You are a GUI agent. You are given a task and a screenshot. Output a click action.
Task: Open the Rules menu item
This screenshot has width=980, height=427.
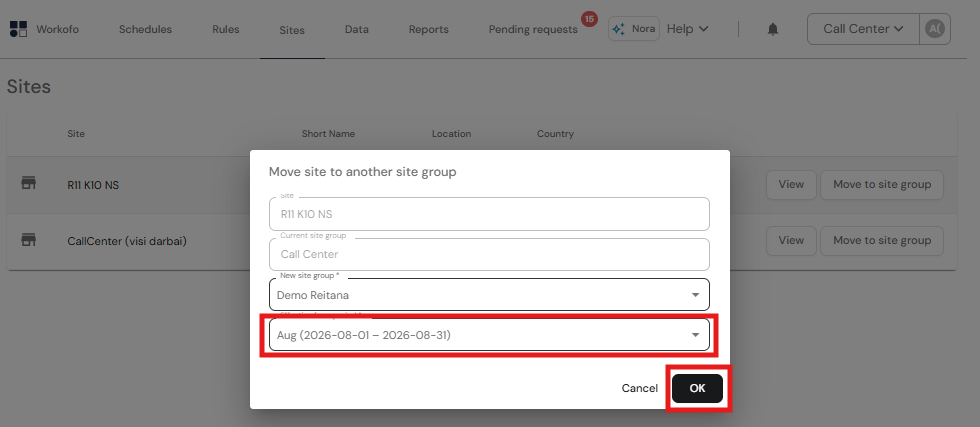coord(226,29)
